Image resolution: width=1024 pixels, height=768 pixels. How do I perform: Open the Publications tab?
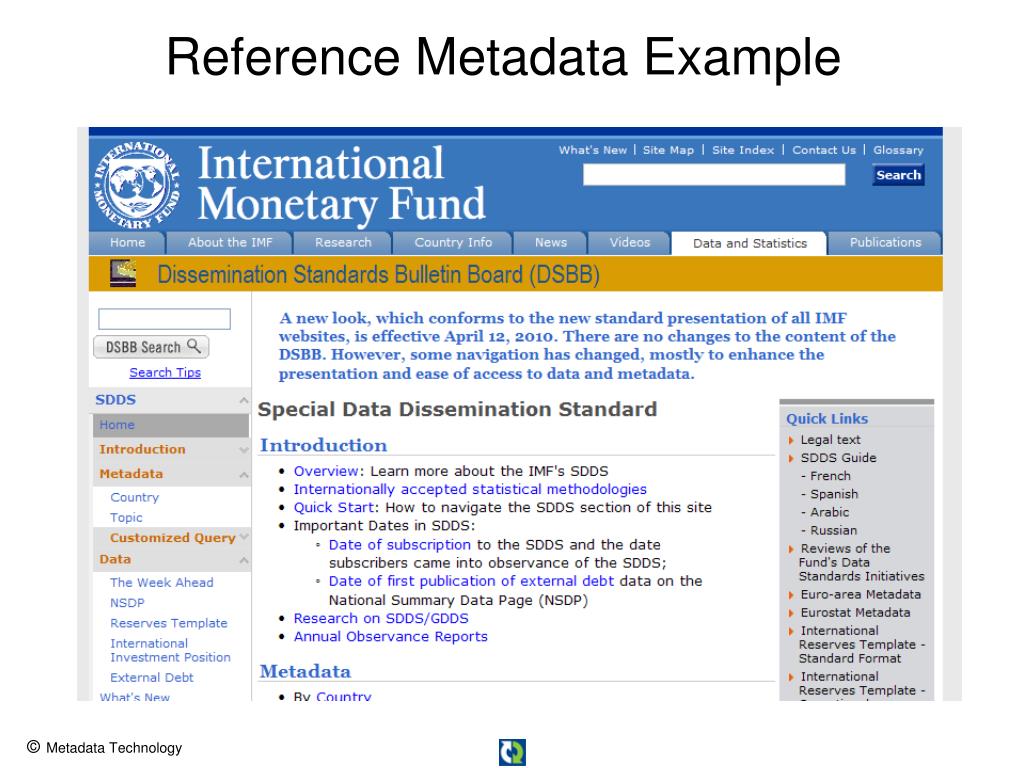885,242
